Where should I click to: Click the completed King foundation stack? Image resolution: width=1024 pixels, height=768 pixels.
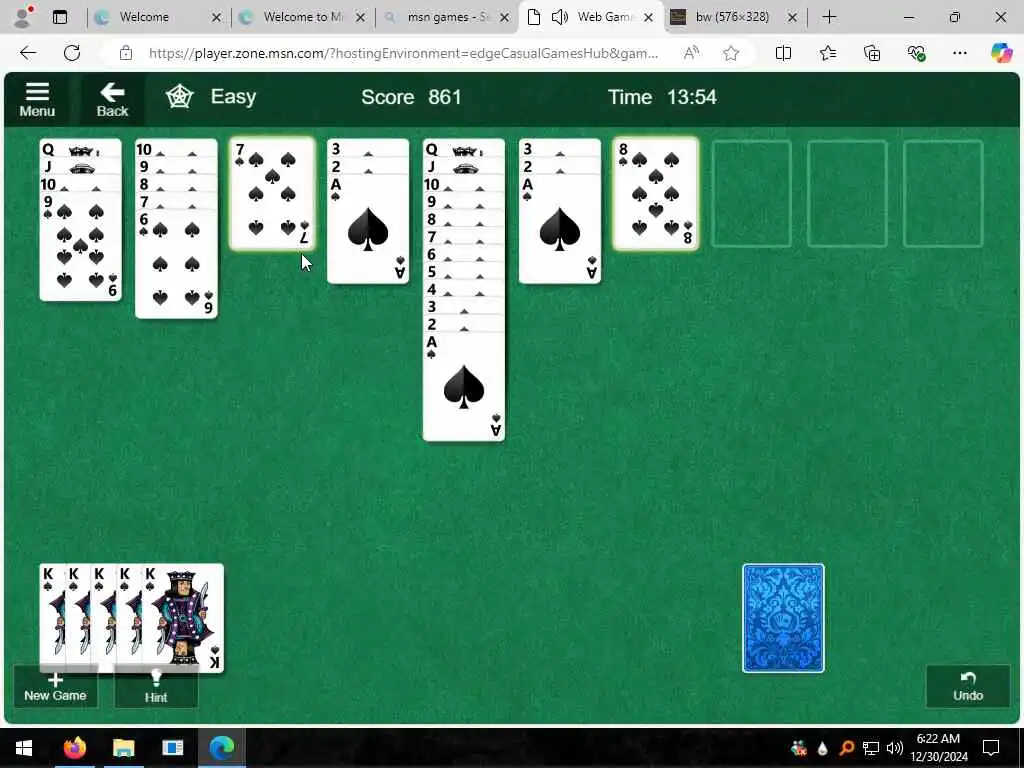tap(131, 618)
